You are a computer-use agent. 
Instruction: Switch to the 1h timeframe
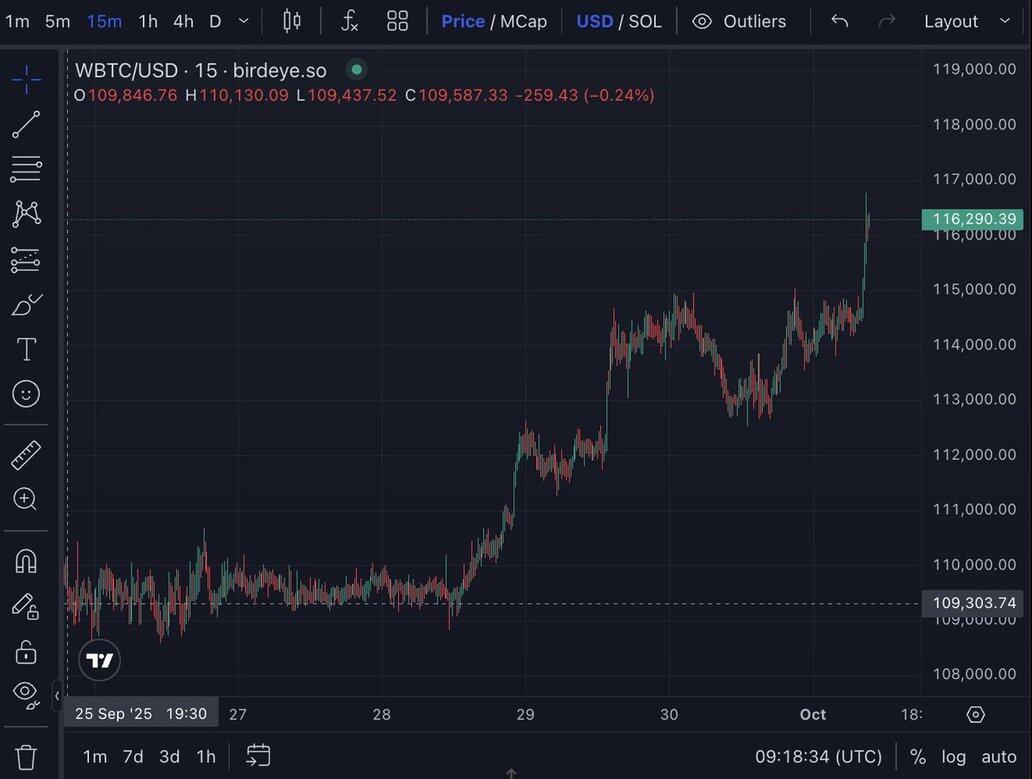pos(148,21)
